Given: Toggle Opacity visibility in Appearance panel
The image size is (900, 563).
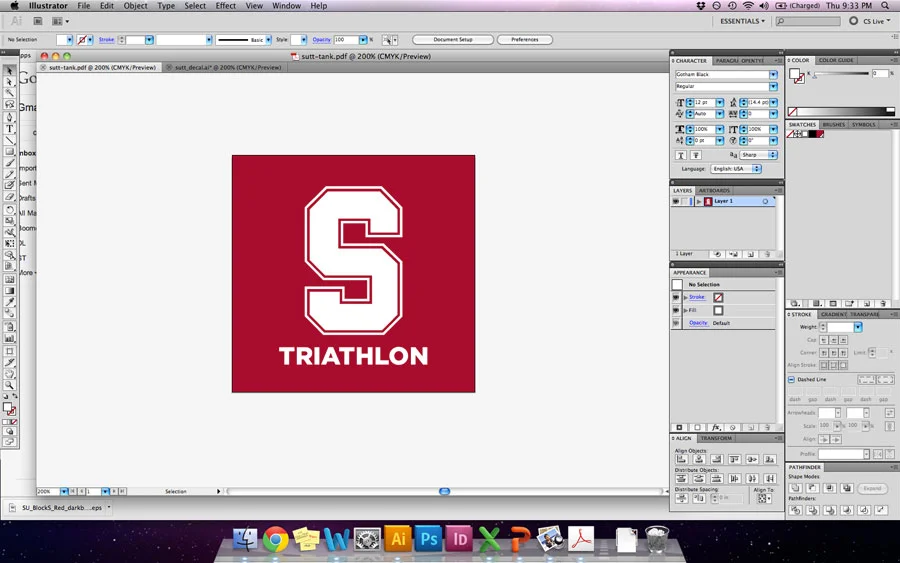Looking at the screenshot, I should point(676,323).
